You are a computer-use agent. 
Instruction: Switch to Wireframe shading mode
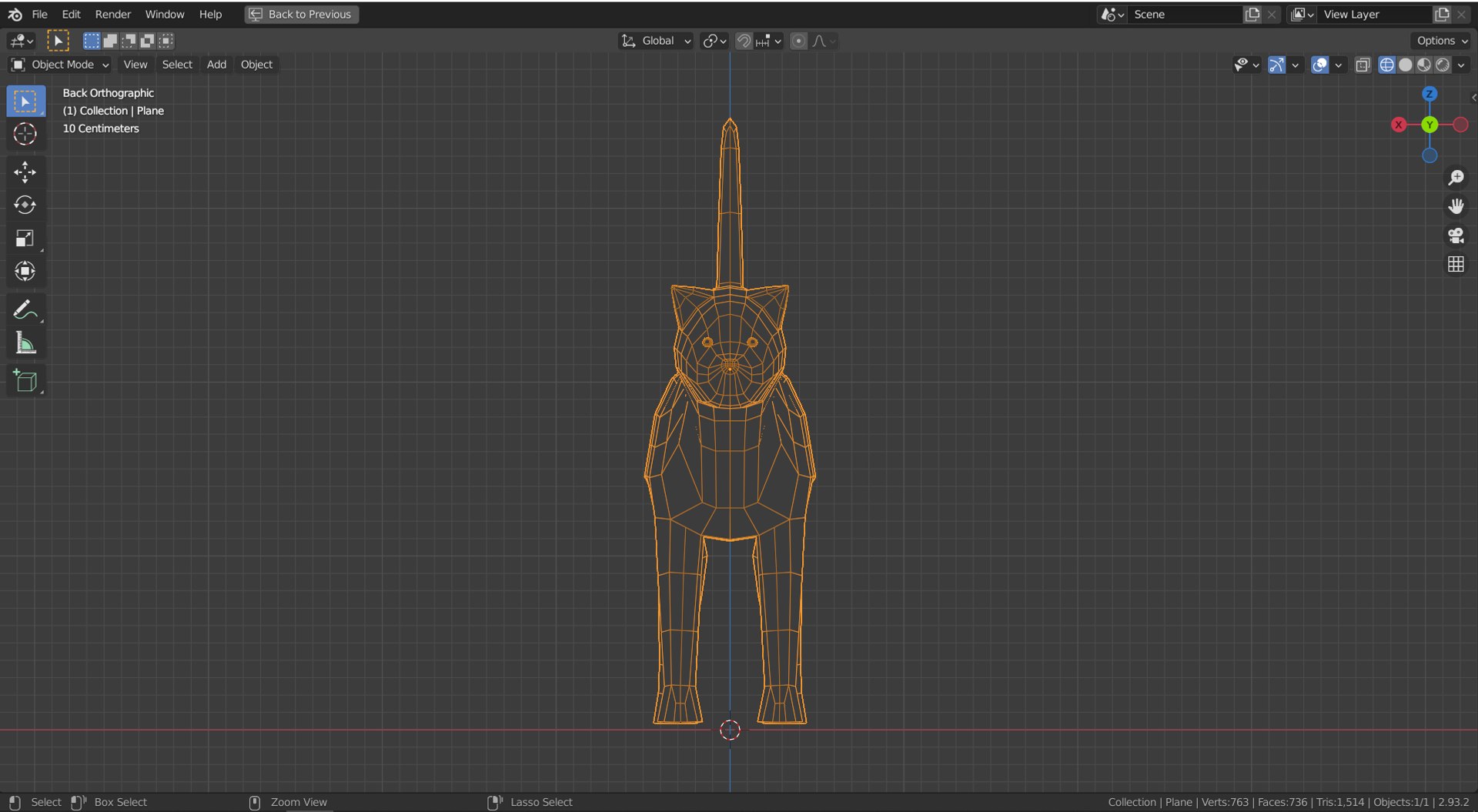click(1386, 65)
